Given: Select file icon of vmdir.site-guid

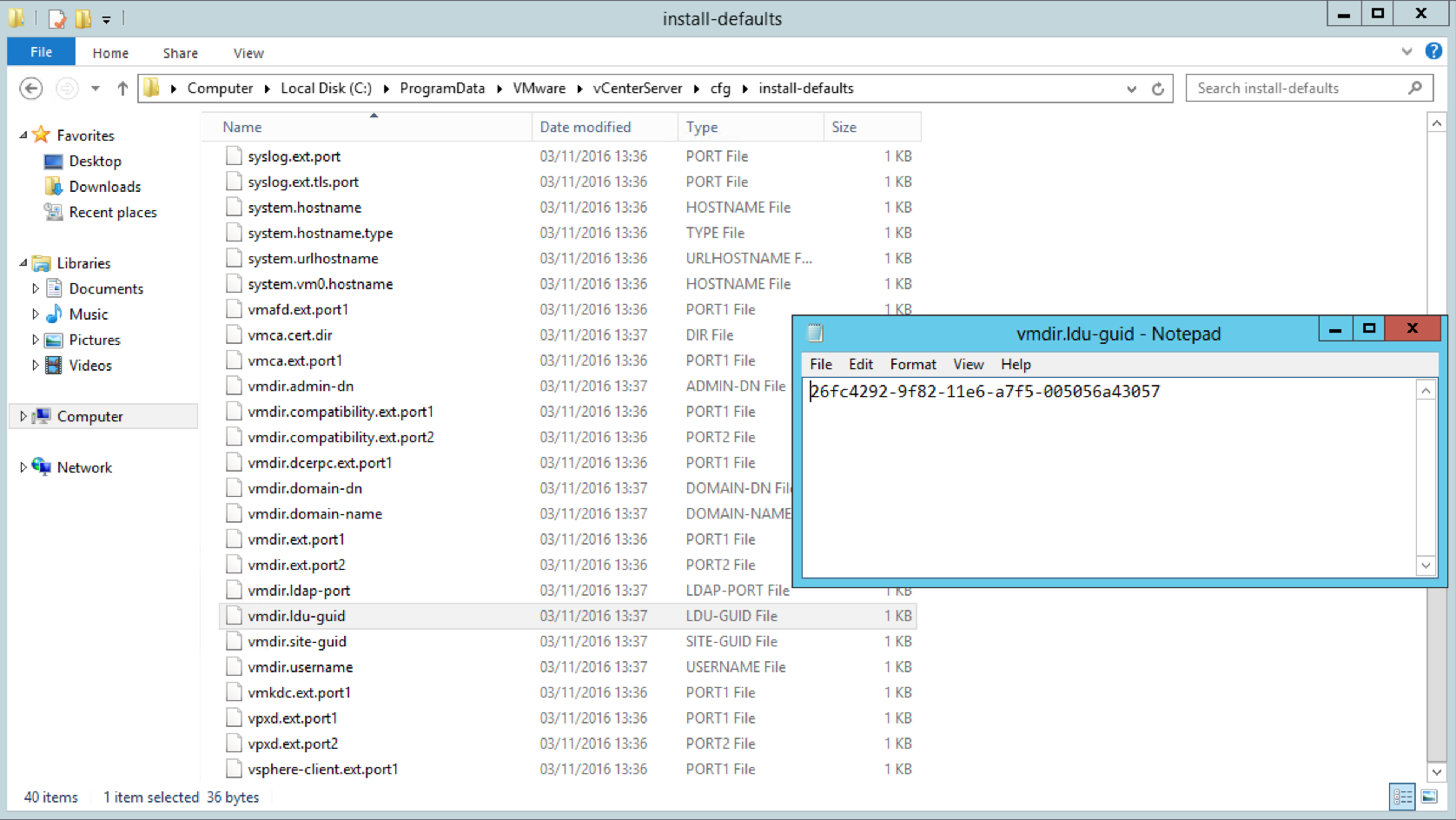Looking at the screenshot, I should tap(234, 641).
